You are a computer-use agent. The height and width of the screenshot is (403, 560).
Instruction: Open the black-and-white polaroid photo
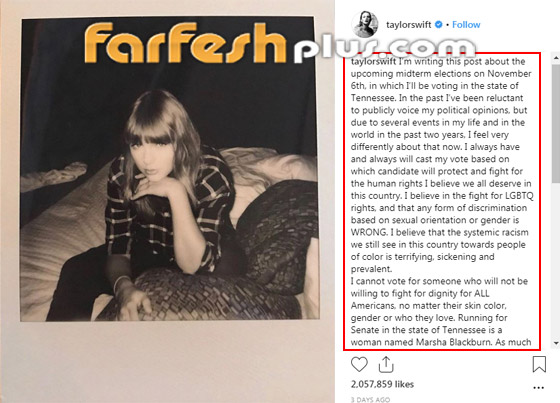point(169,169)
